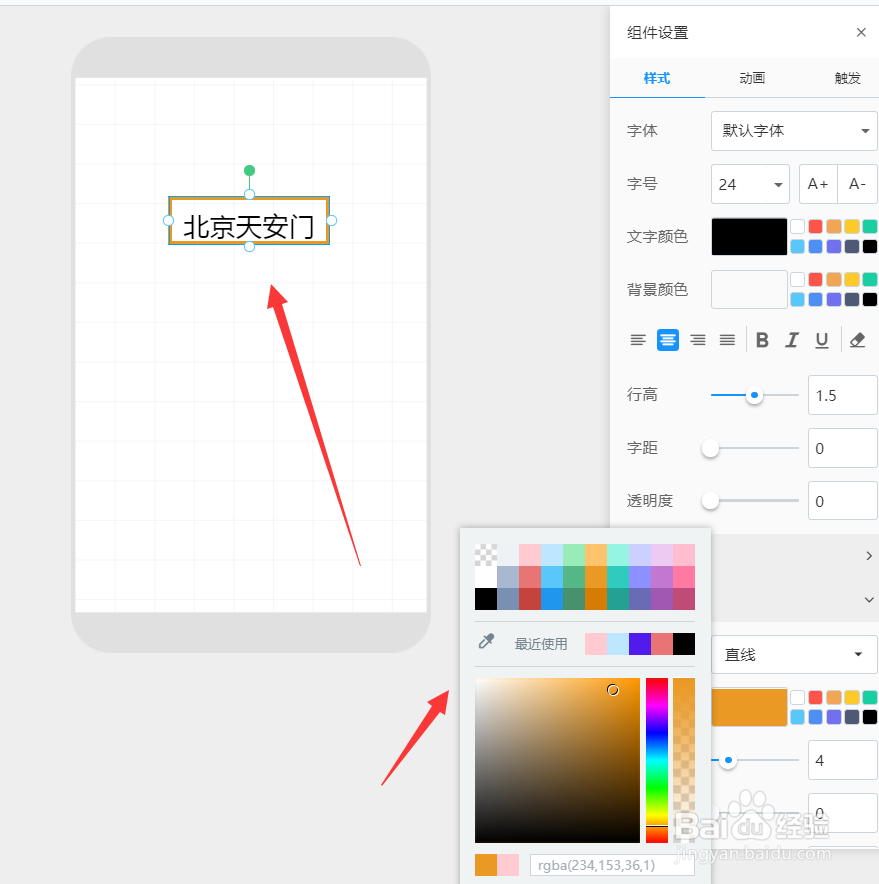Image resolution: width=879 pixels, height=884 pixels.
Task: Select the eyedropper tool in color picker
Action: click(485, 644)
